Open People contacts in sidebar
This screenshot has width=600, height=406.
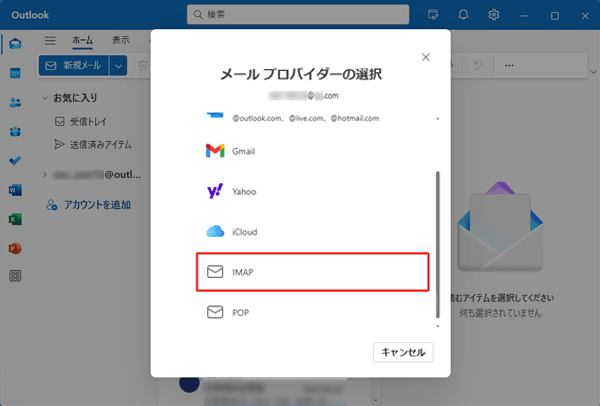point(15,102)
